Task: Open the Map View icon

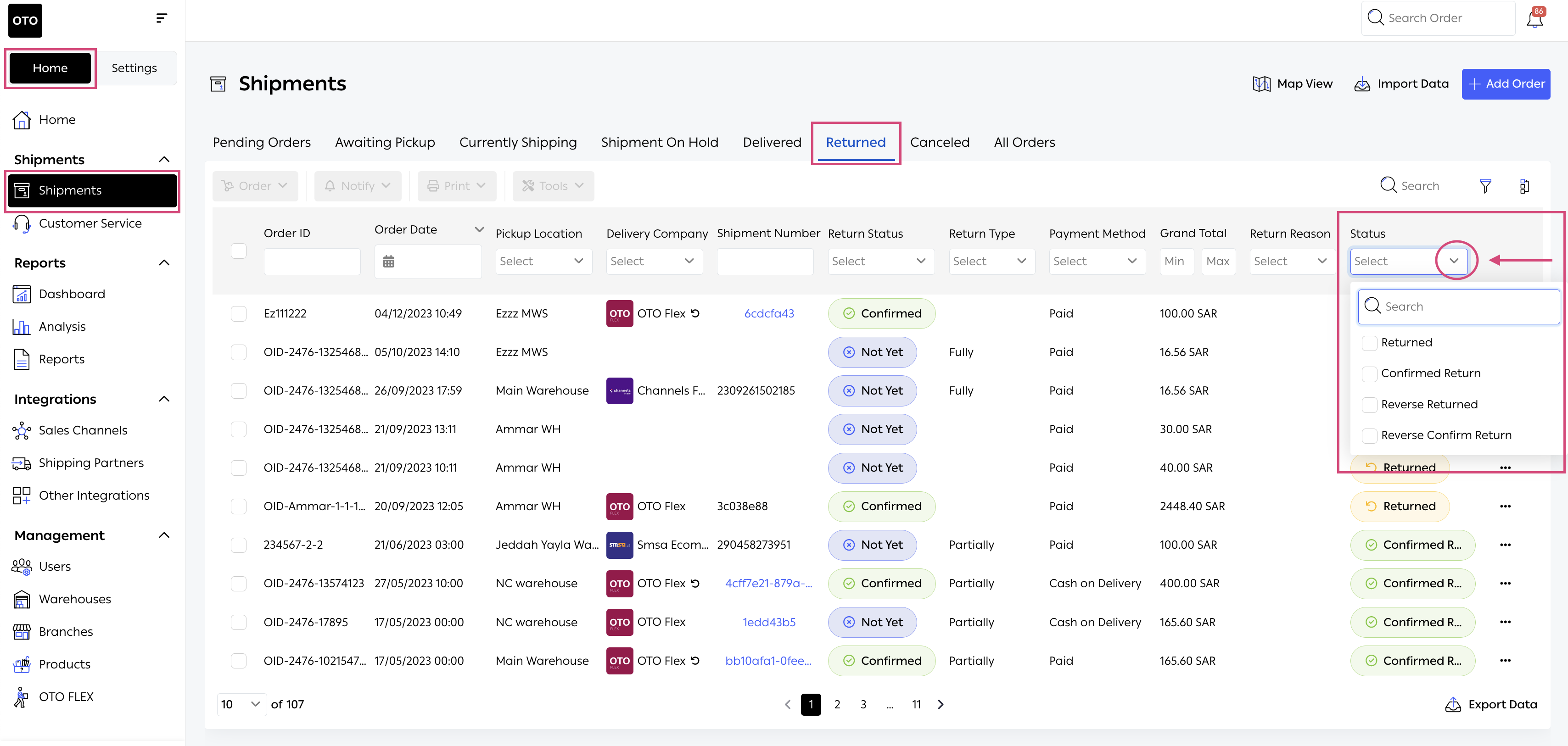Action: [x=1261, y=84]
